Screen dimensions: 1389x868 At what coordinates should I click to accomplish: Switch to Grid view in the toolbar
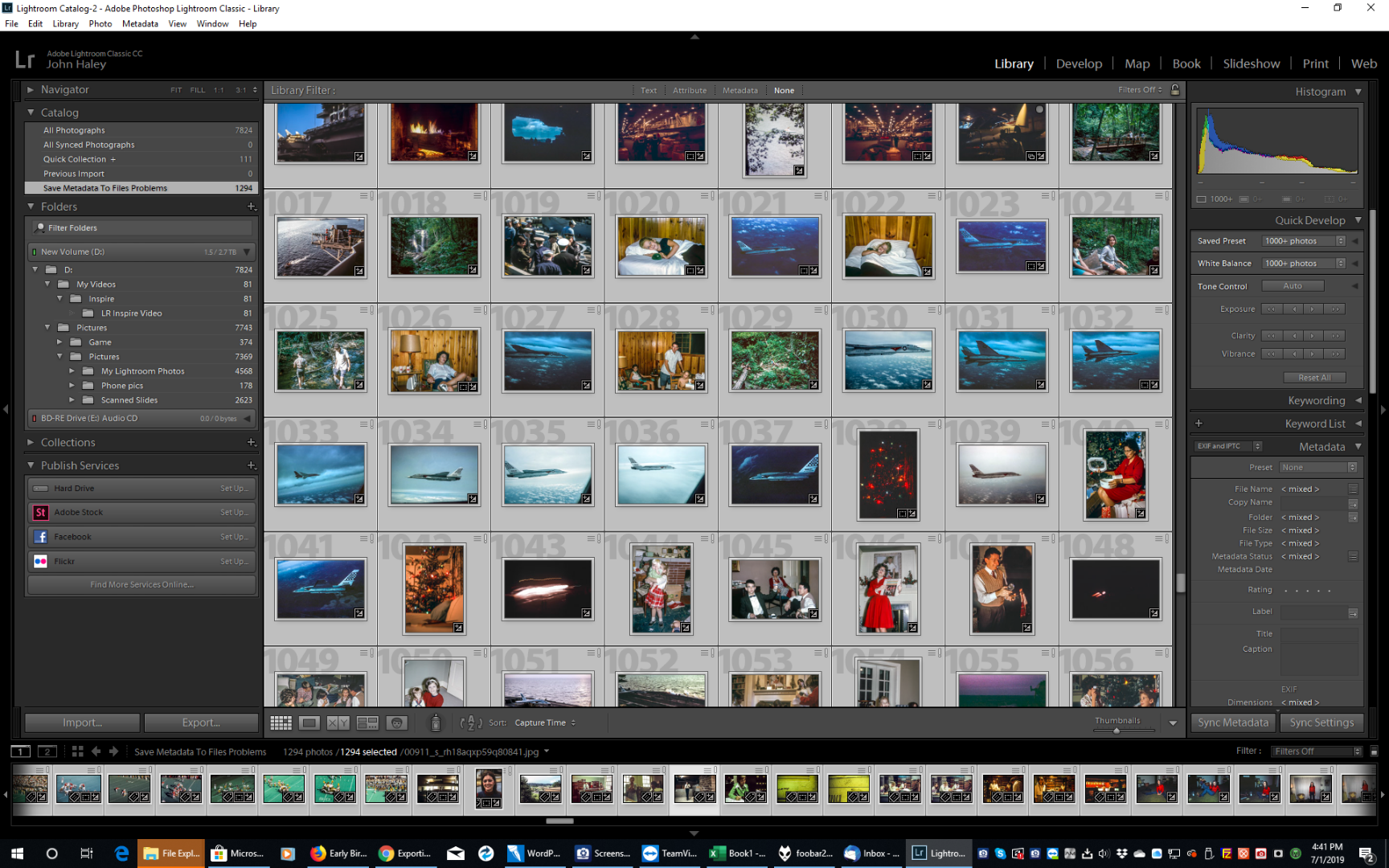pyautogui.click(x=281, y=723)
